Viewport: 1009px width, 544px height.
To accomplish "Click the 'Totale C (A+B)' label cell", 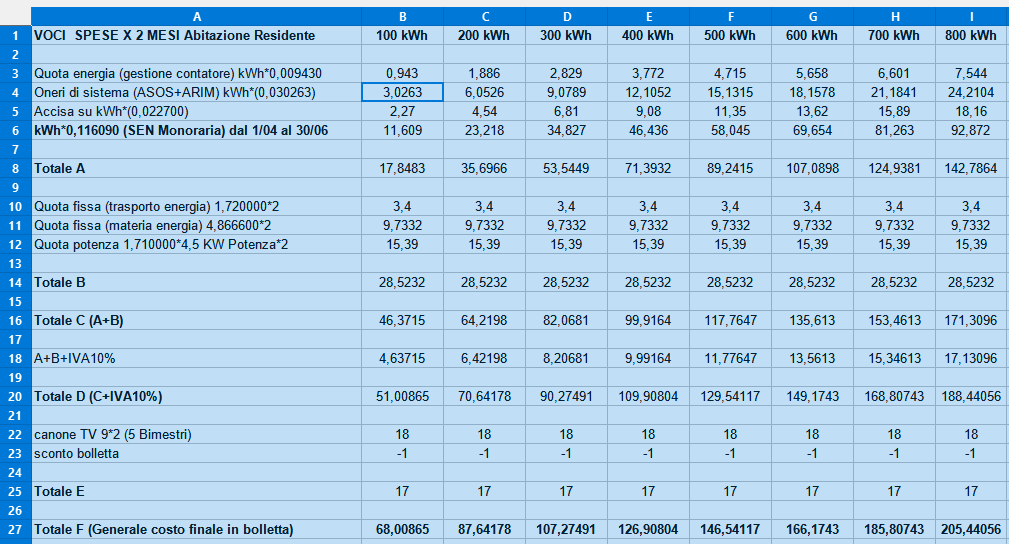I will point(196,321).
